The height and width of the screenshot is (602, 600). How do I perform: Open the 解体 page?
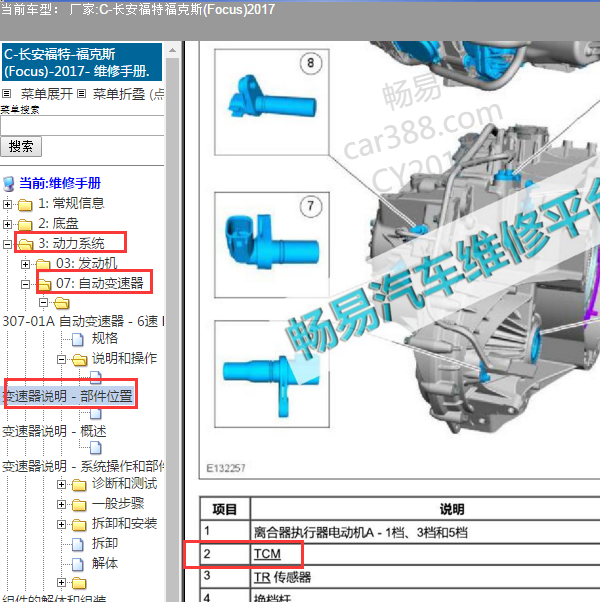click(x=104, y=563)
